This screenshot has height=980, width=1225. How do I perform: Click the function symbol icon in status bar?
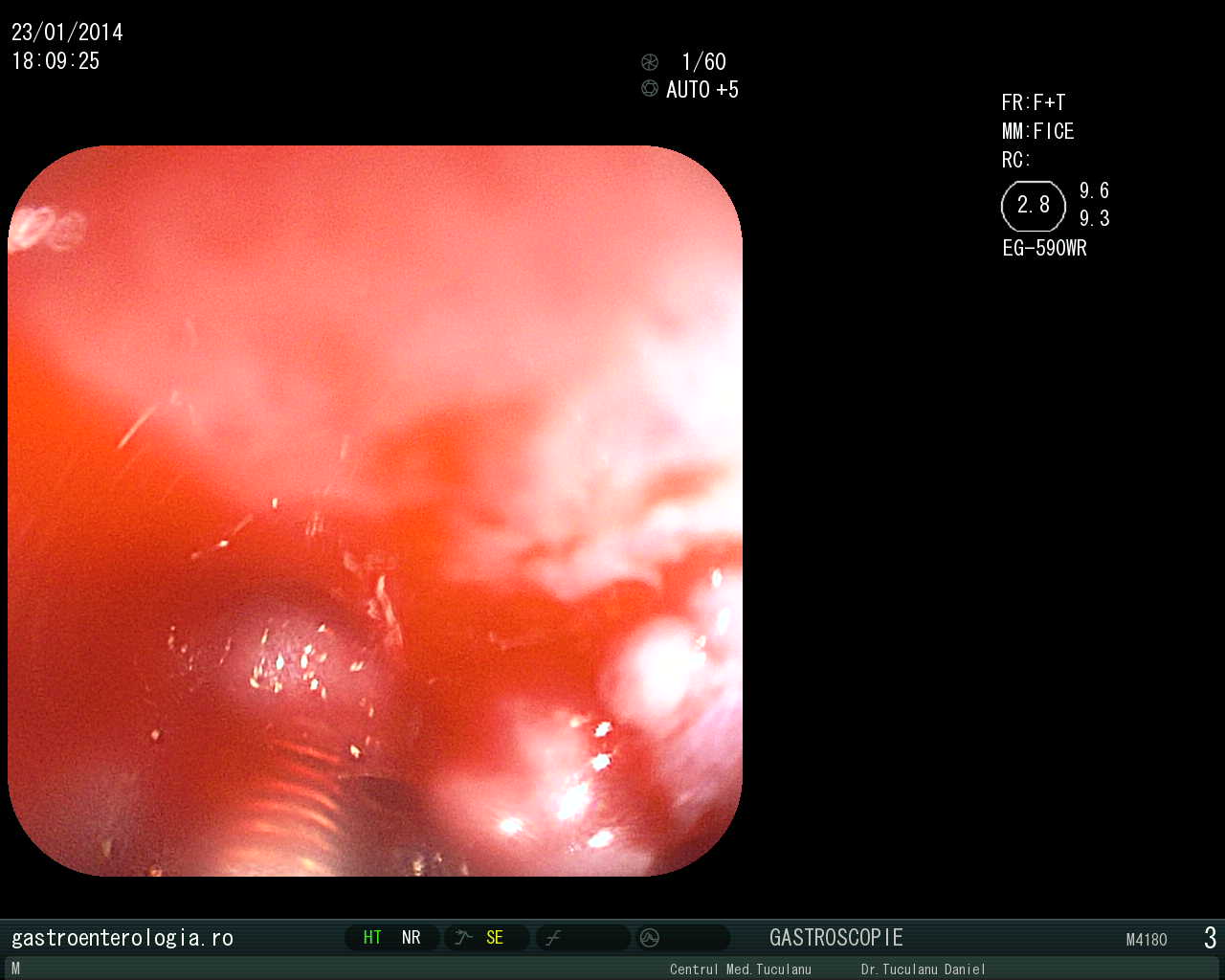(553, 938)
